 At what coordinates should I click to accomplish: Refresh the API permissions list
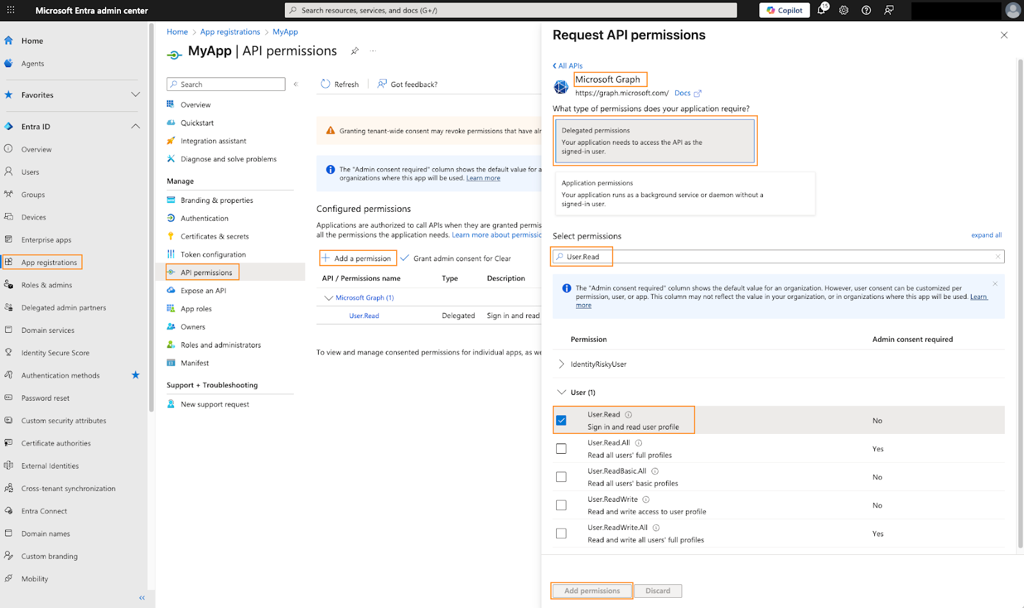click(x=340, y=84)
